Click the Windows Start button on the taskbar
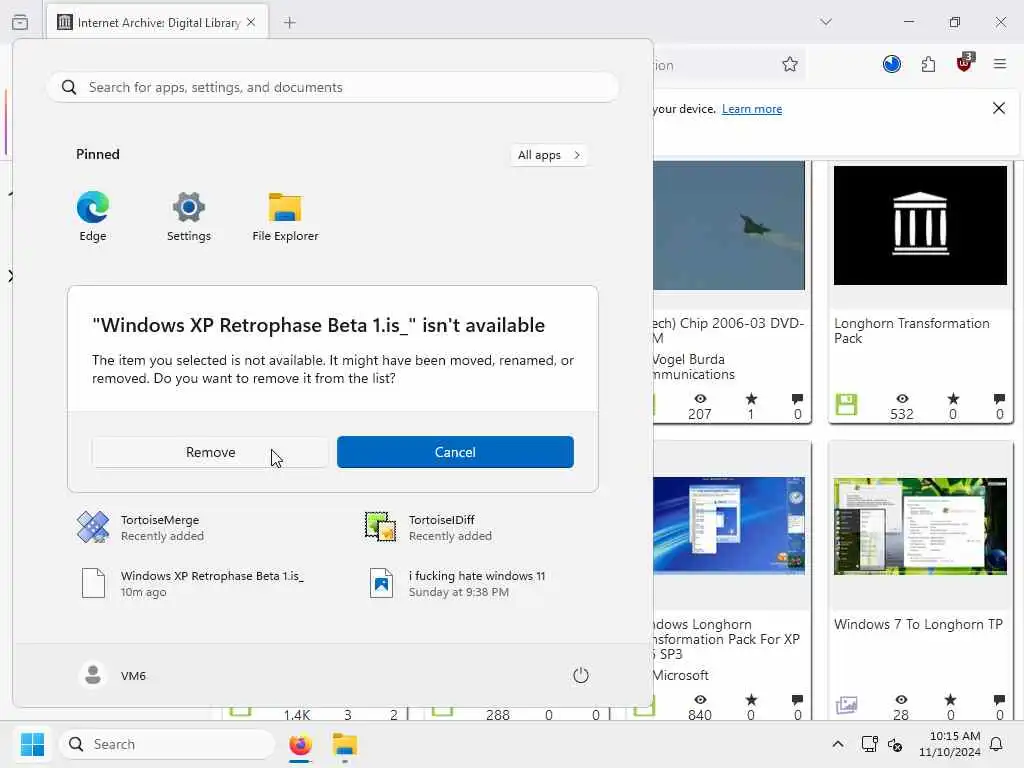 [x=32, y=744]
